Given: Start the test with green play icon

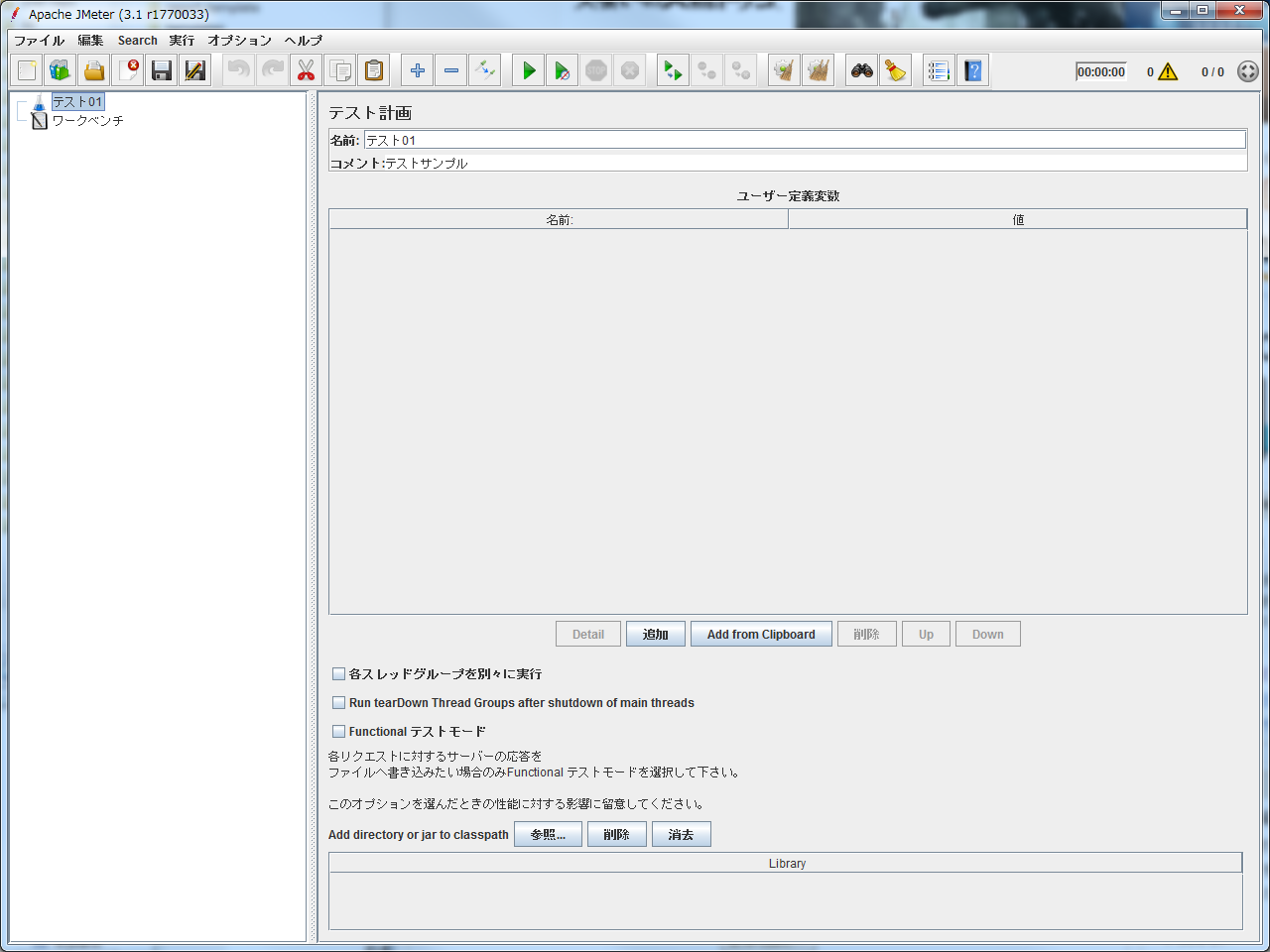Looking at the screenshot, I should 529,70.
